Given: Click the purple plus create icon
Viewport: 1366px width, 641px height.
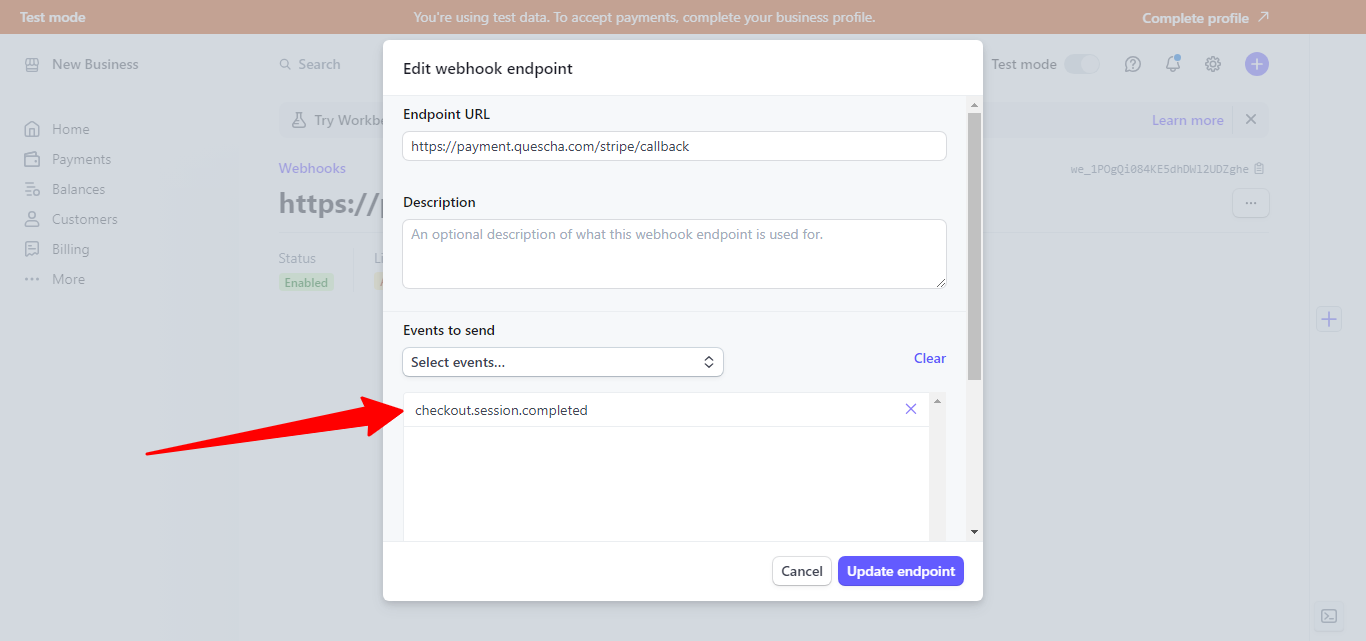Looking at the screenshot, I should pos(1256,64).
